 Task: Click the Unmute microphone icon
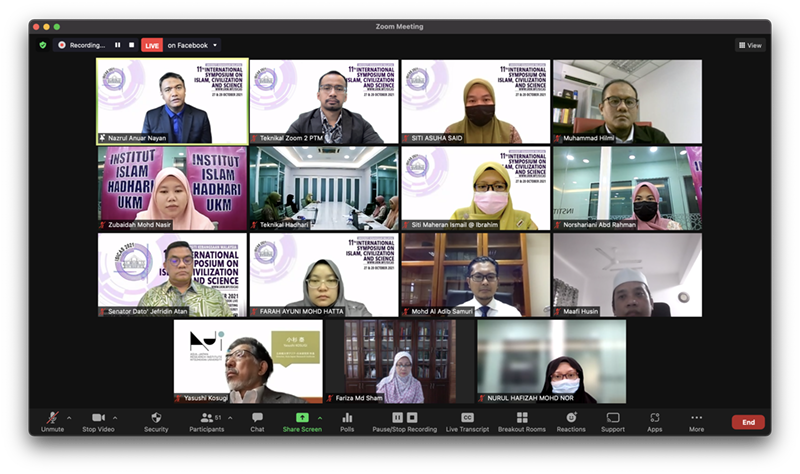coord(53,417)
